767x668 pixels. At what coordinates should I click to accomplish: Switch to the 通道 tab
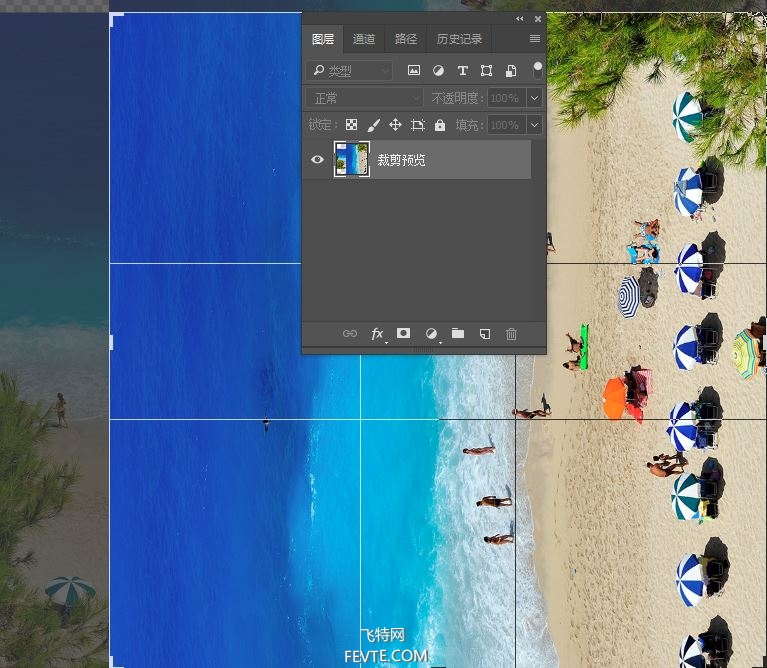coord(363,39)
